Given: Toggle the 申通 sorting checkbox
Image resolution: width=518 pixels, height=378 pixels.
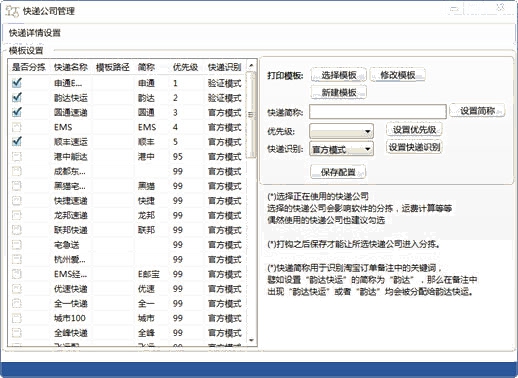Looking at the screenshot, I should pos(17,83).
